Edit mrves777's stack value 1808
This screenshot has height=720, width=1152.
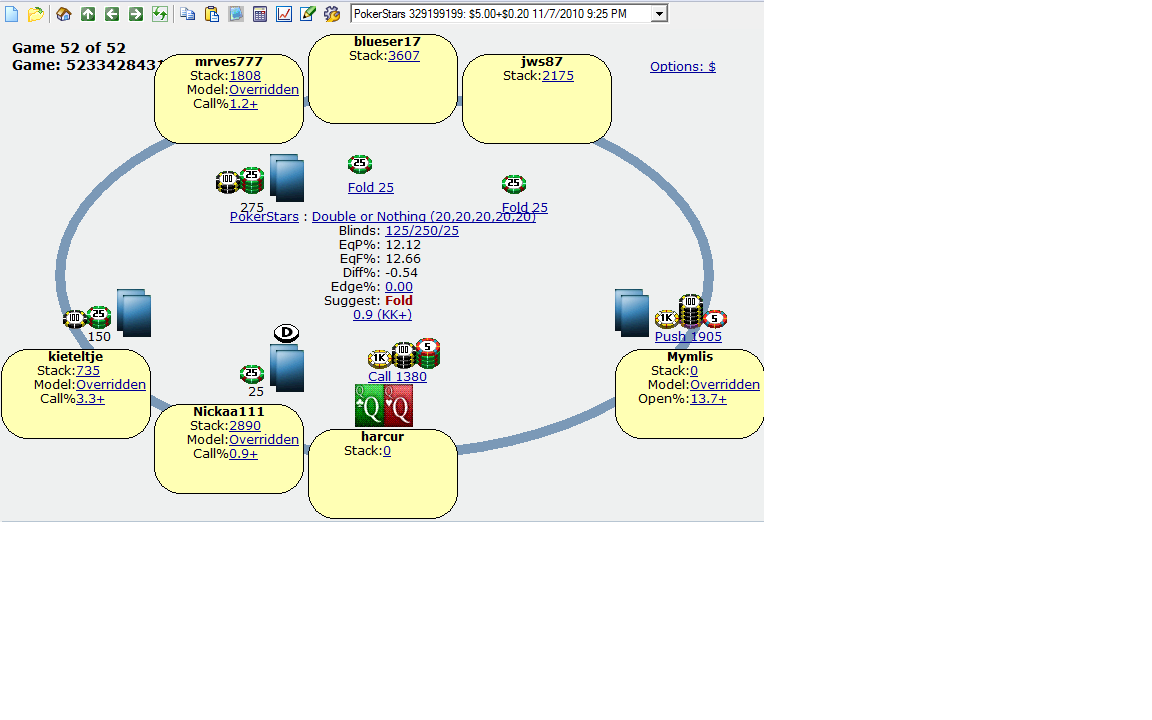tap(245, 76)
